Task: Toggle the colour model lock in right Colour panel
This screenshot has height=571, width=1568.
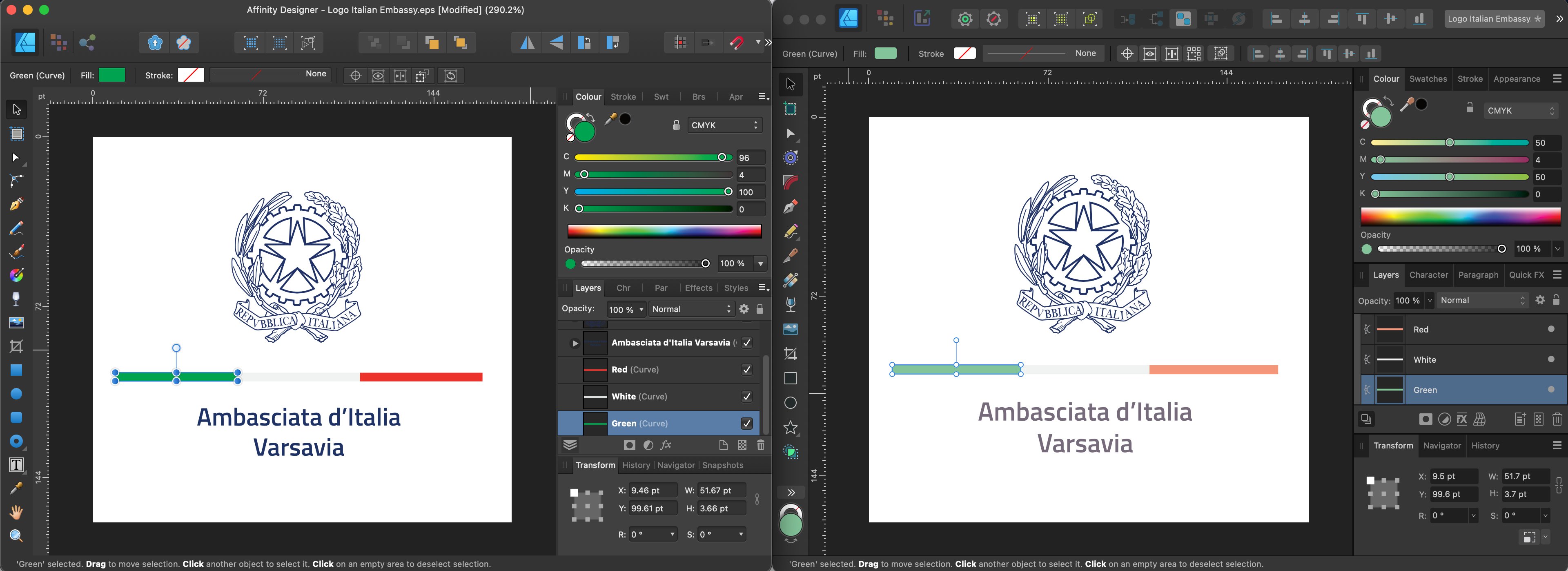Action: pyautogui.click(x=1470, y=108)
